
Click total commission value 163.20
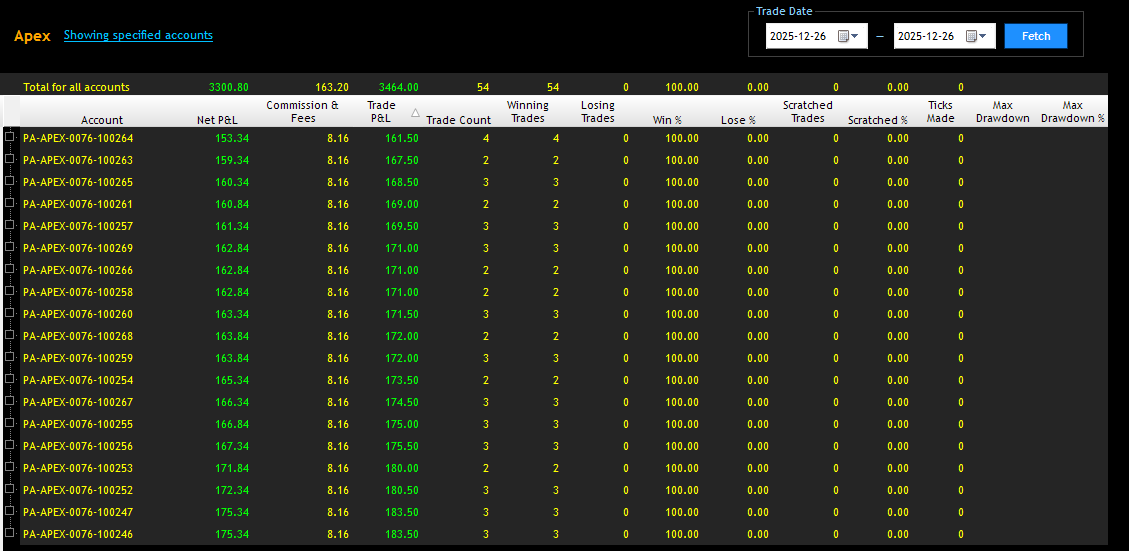click(x=332, y=87)
